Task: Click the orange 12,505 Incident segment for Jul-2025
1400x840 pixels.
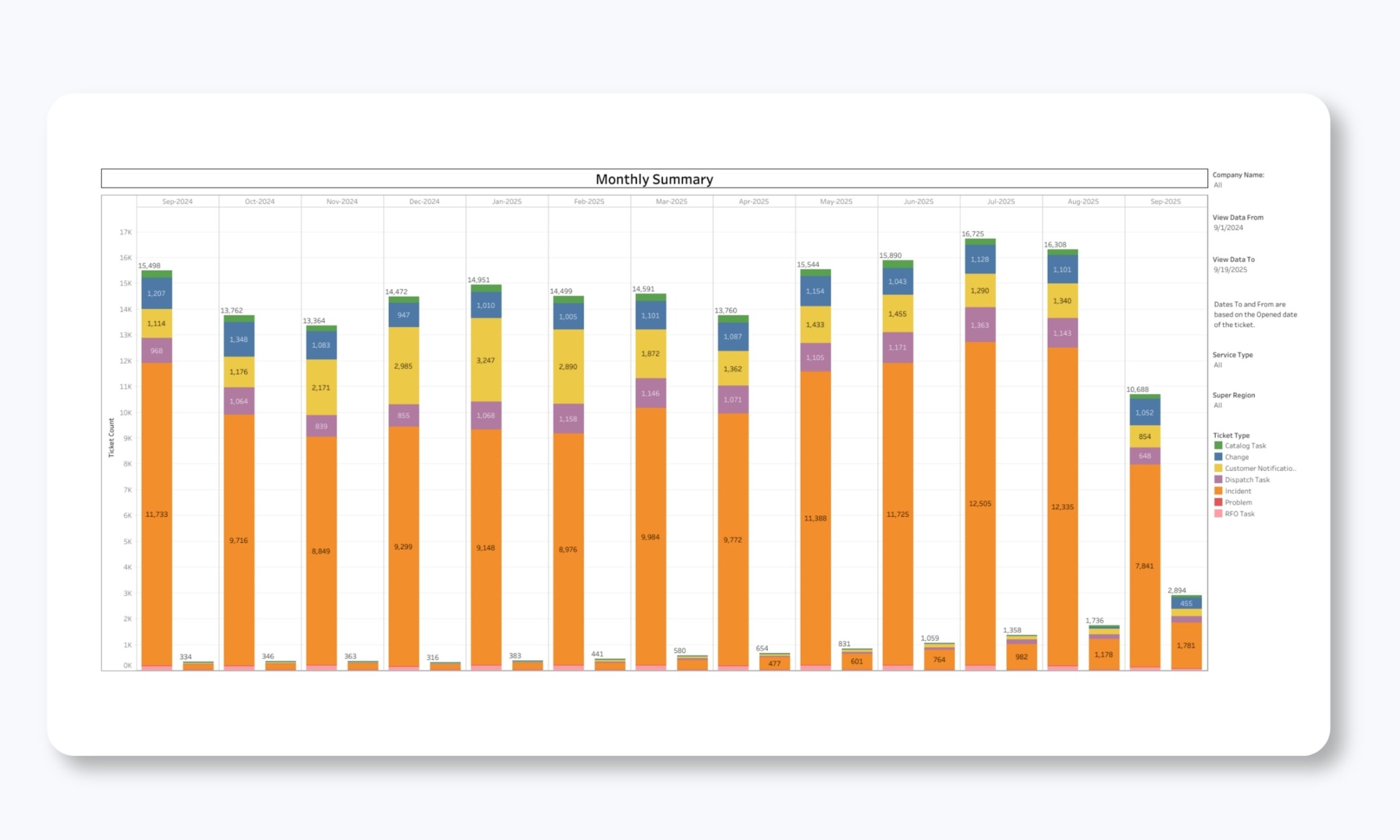Action: tap(981, 504)
